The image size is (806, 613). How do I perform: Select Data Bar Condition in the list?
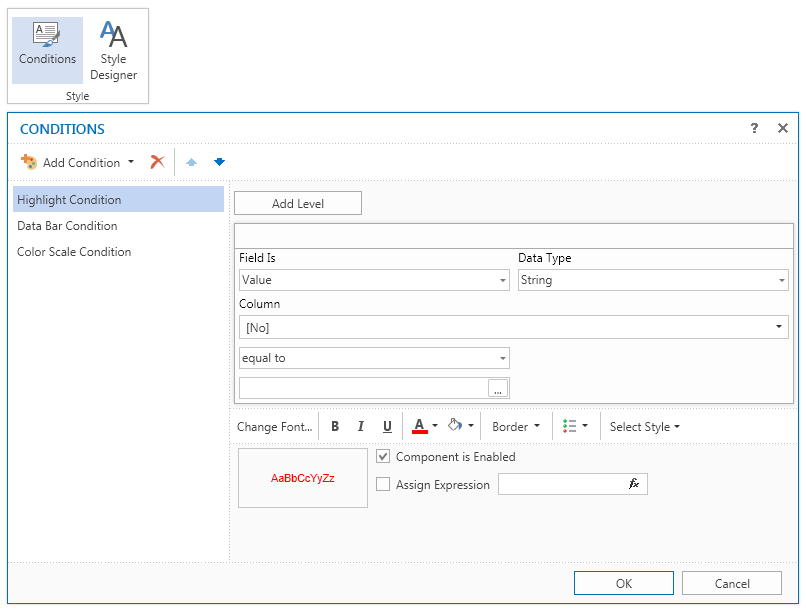click(x=118, y=226)
